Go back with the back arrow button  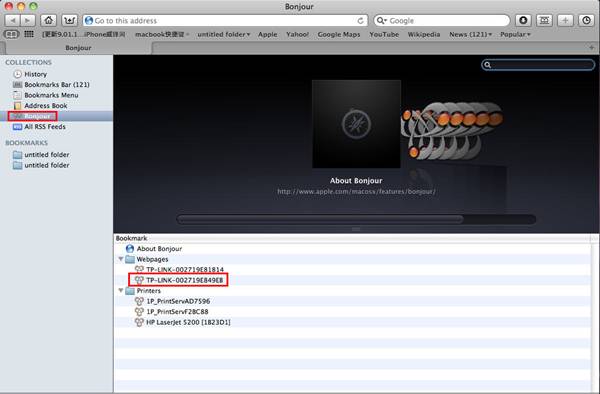coord(12,20)
